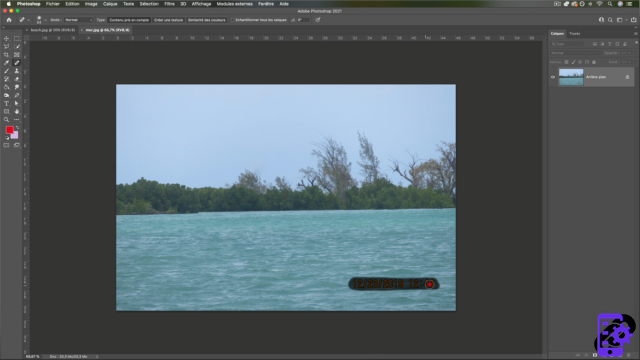This screenshot has width=640, height=360.
Task: Filter layers by type layers
Action: 609,44
